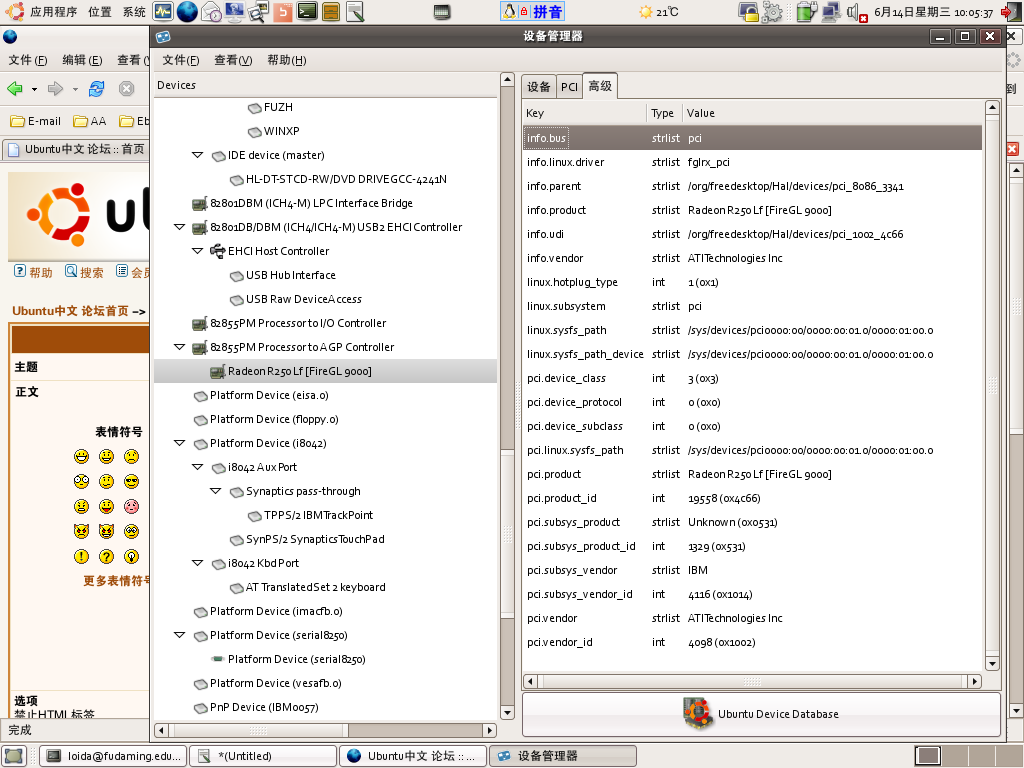Viewport: 1024px width, 768px height.
Task: Switch to the PCI tab
Action: [569, 87]
